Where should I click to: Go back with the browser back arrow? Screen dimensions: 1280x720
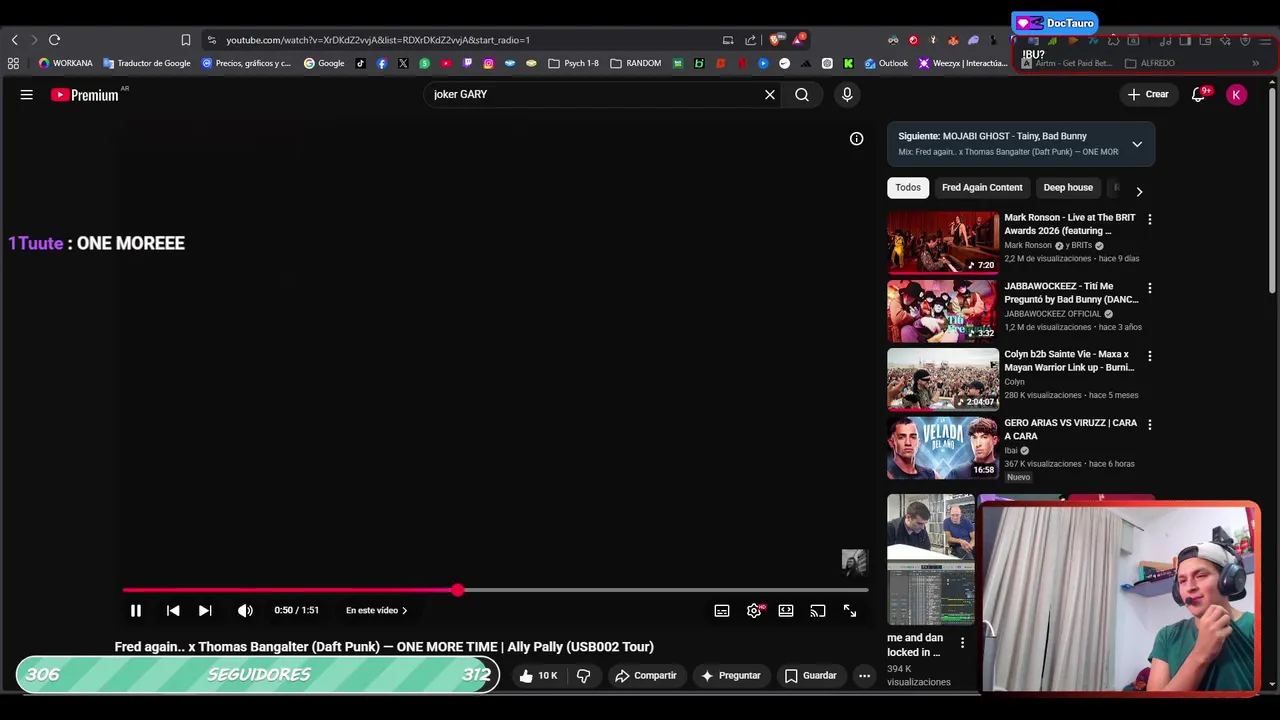pyautogui.click(x=14, y=40)
